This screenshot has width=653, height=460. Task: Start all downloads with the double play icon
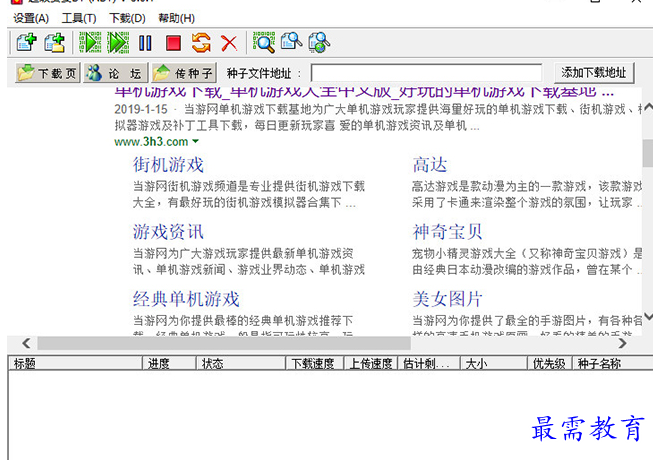pos(118,43)
